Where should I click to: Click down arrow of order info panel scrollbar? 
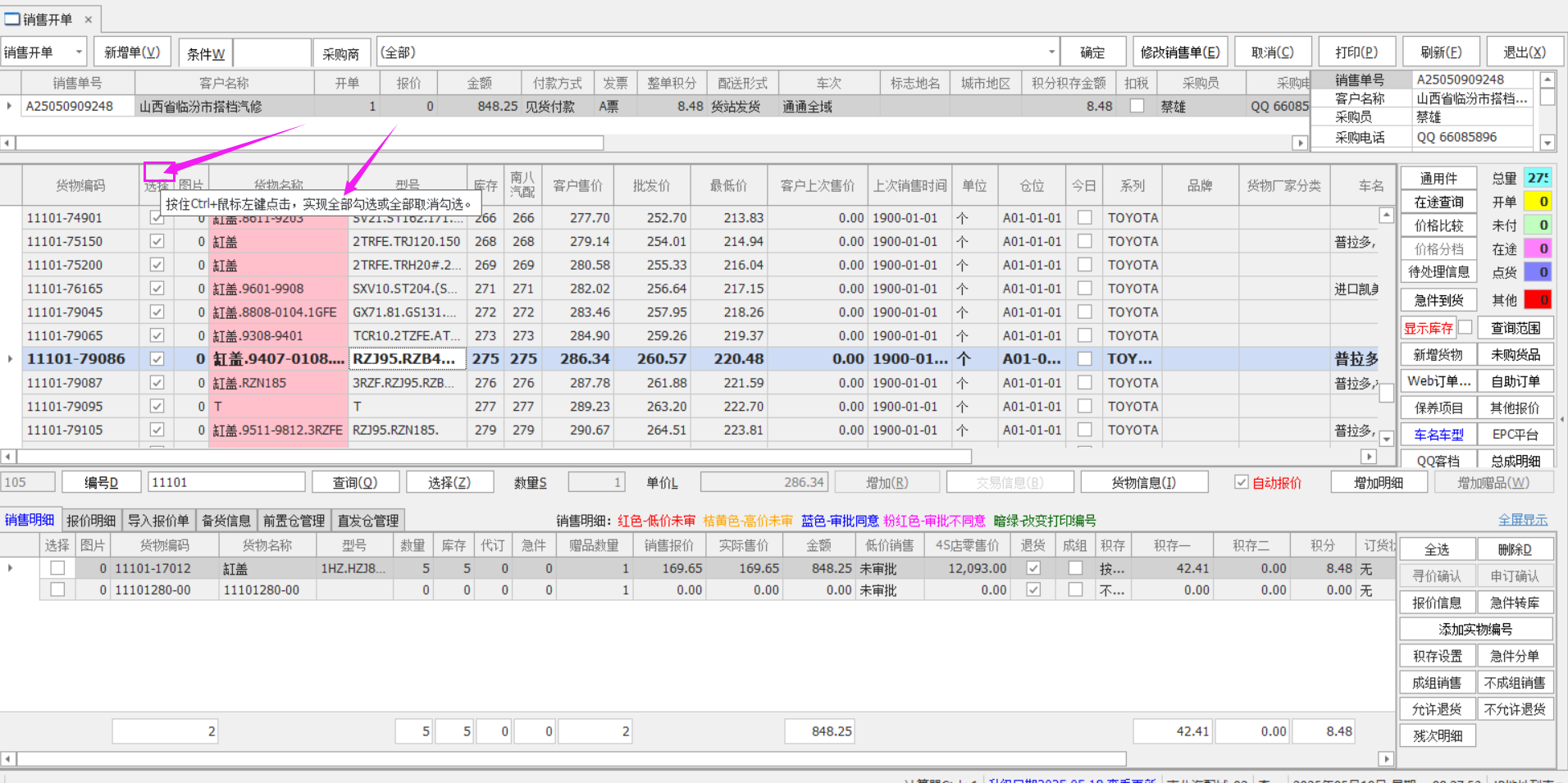point(1547,143)
